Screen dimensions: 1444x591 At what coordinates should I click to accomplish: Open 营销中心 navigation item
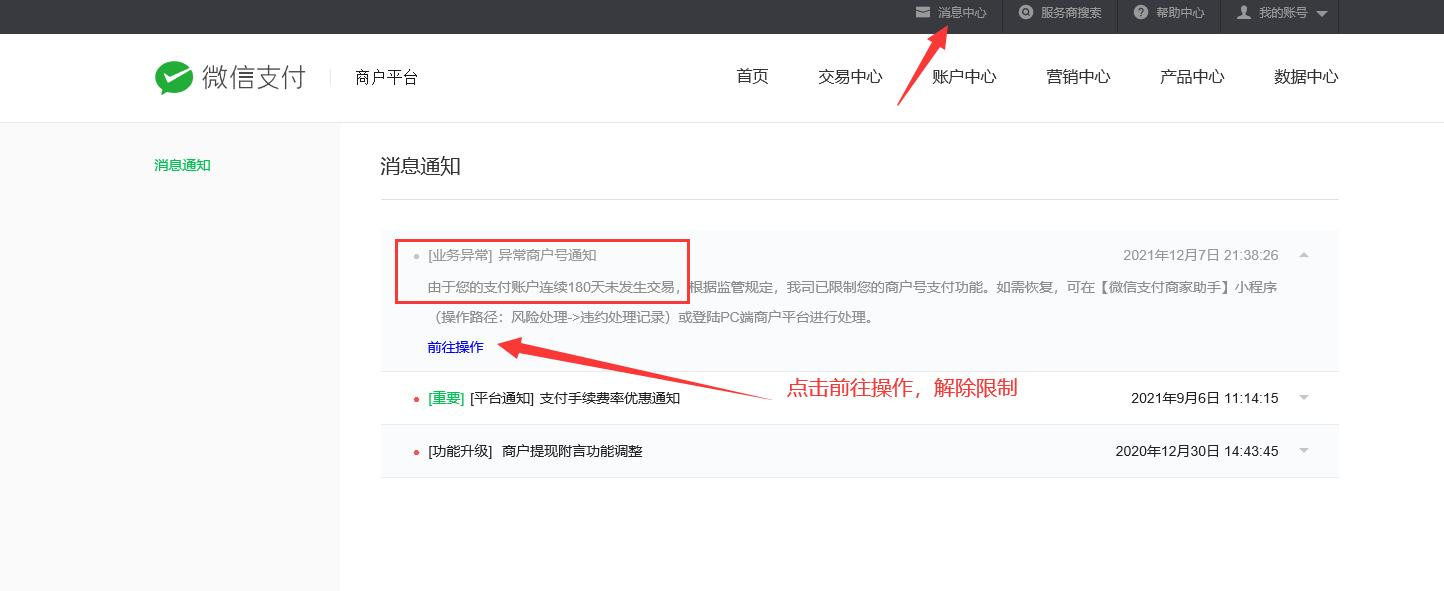tap(1078, 76)
